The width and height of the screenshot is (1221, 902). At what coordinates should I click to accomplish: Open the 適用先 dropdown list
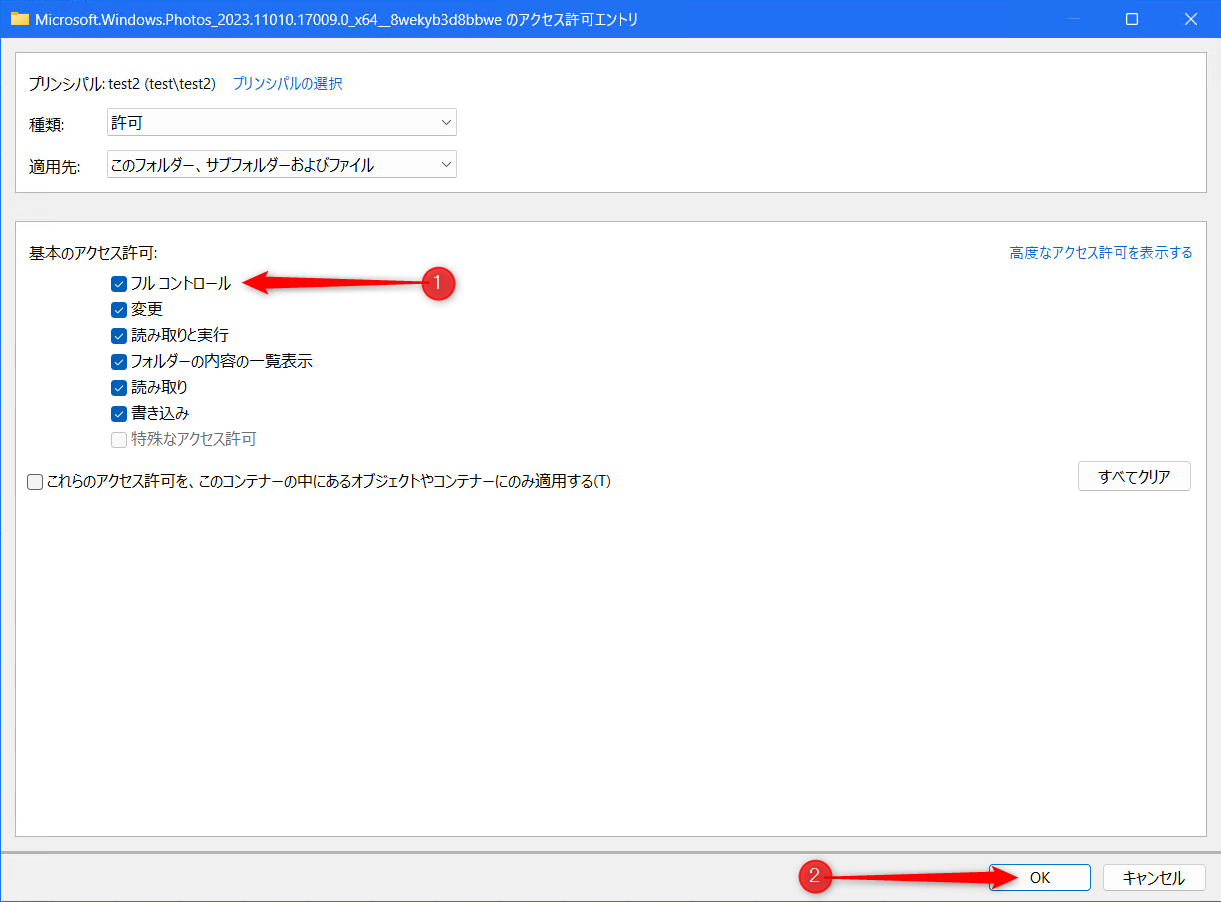281,165
